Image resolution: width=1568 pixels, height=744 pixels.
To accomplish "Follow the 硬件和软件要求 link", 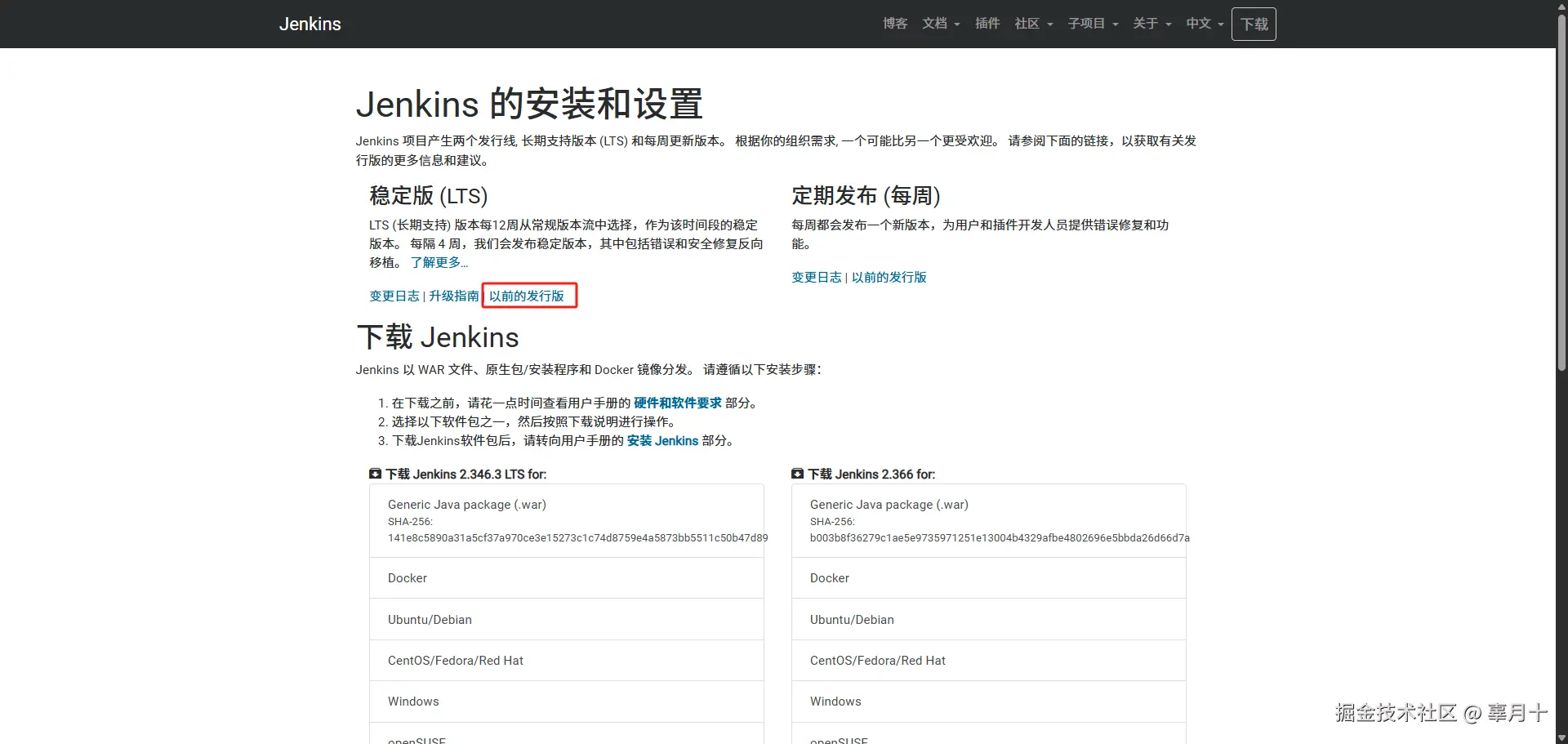I will [678, 403].
